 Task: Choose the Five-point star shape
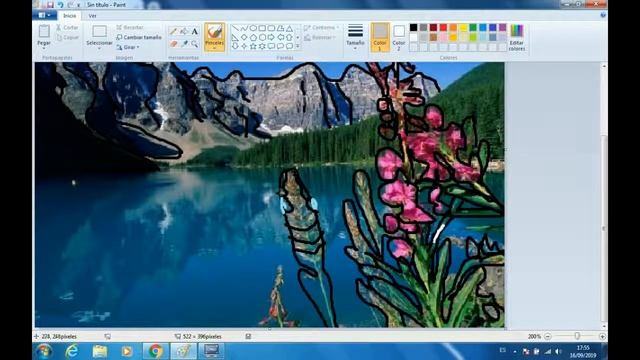click(x=253, y=46)
